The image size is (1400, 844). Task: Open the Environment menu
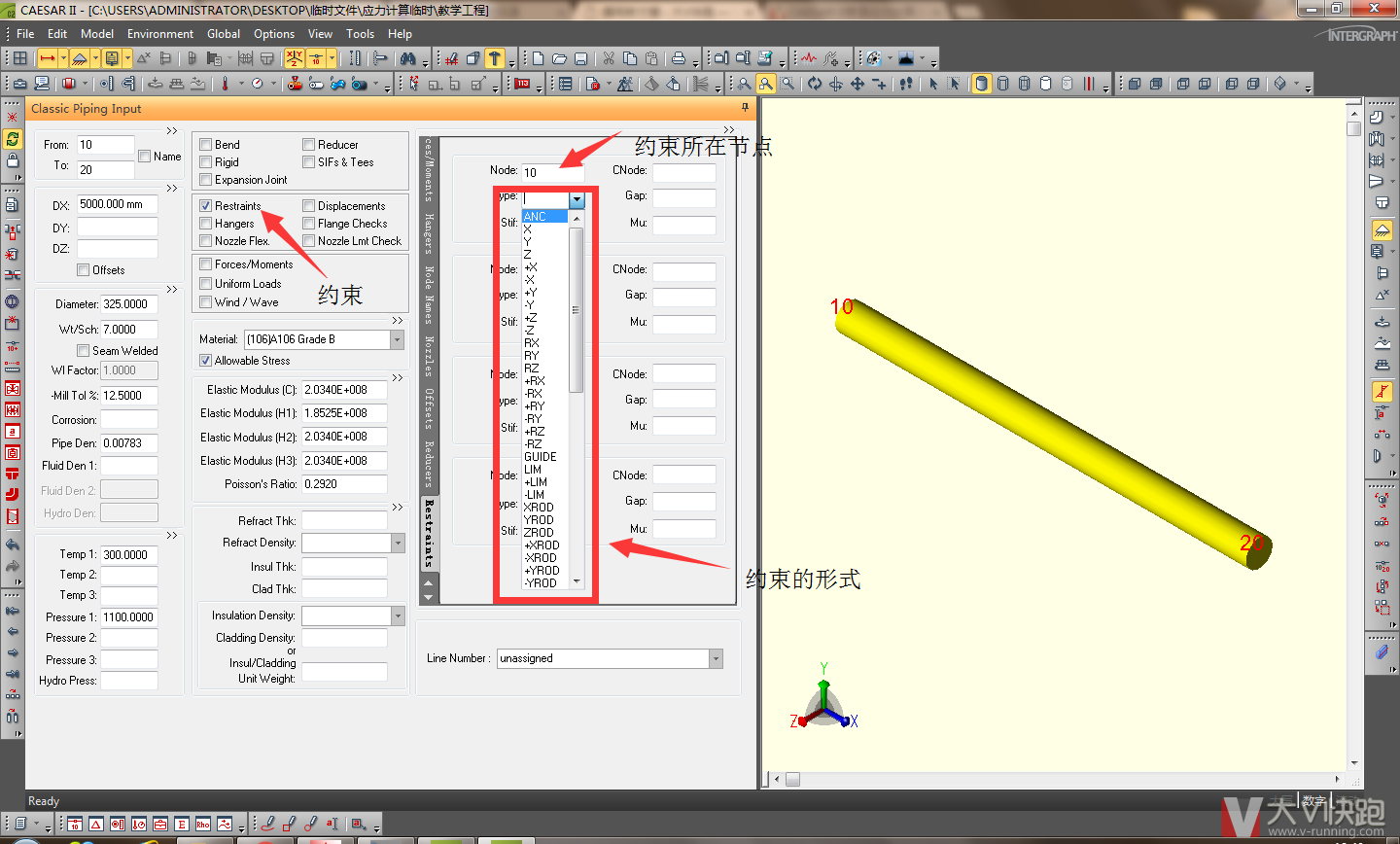click(x=160, y=34)
